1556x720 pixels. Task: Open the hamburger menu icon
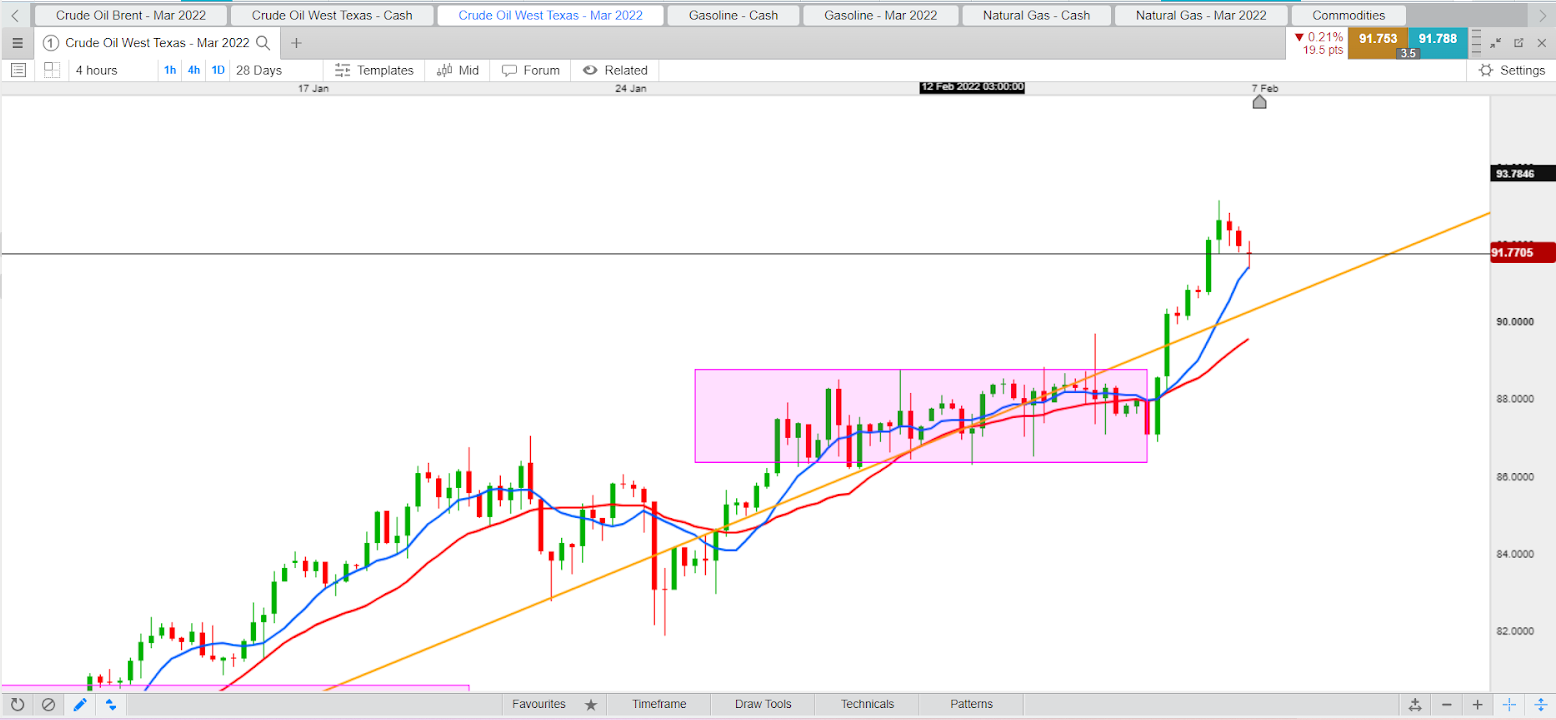[17, 43]
